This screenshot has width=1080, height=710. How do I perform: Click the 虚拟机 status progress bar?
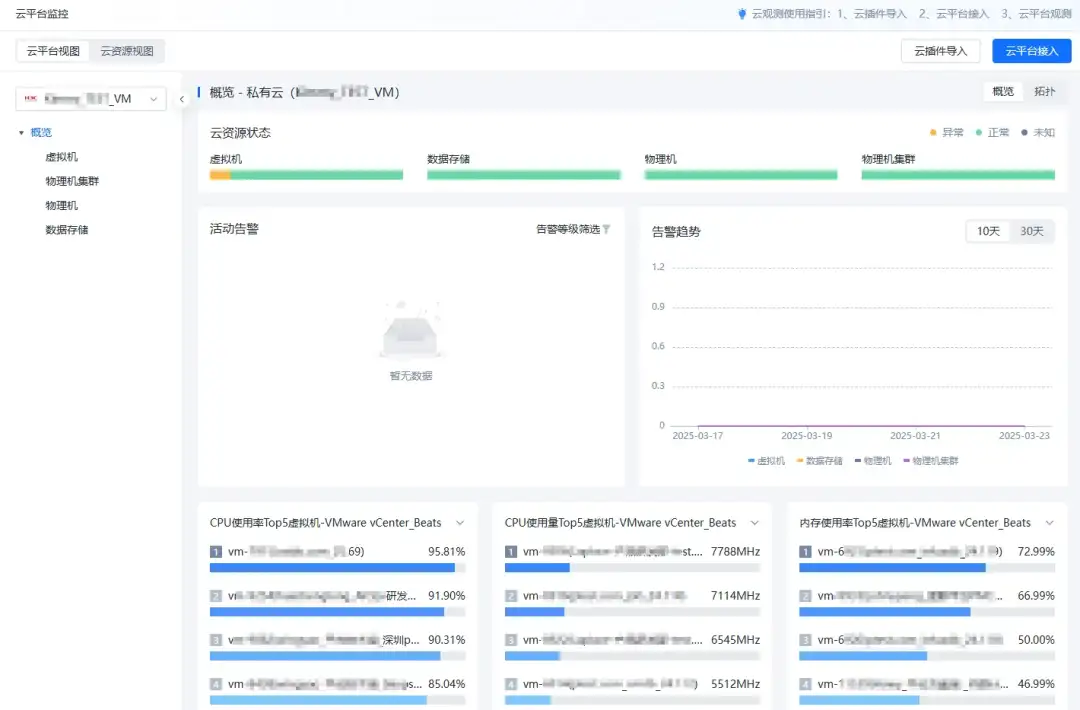(307, 175)
